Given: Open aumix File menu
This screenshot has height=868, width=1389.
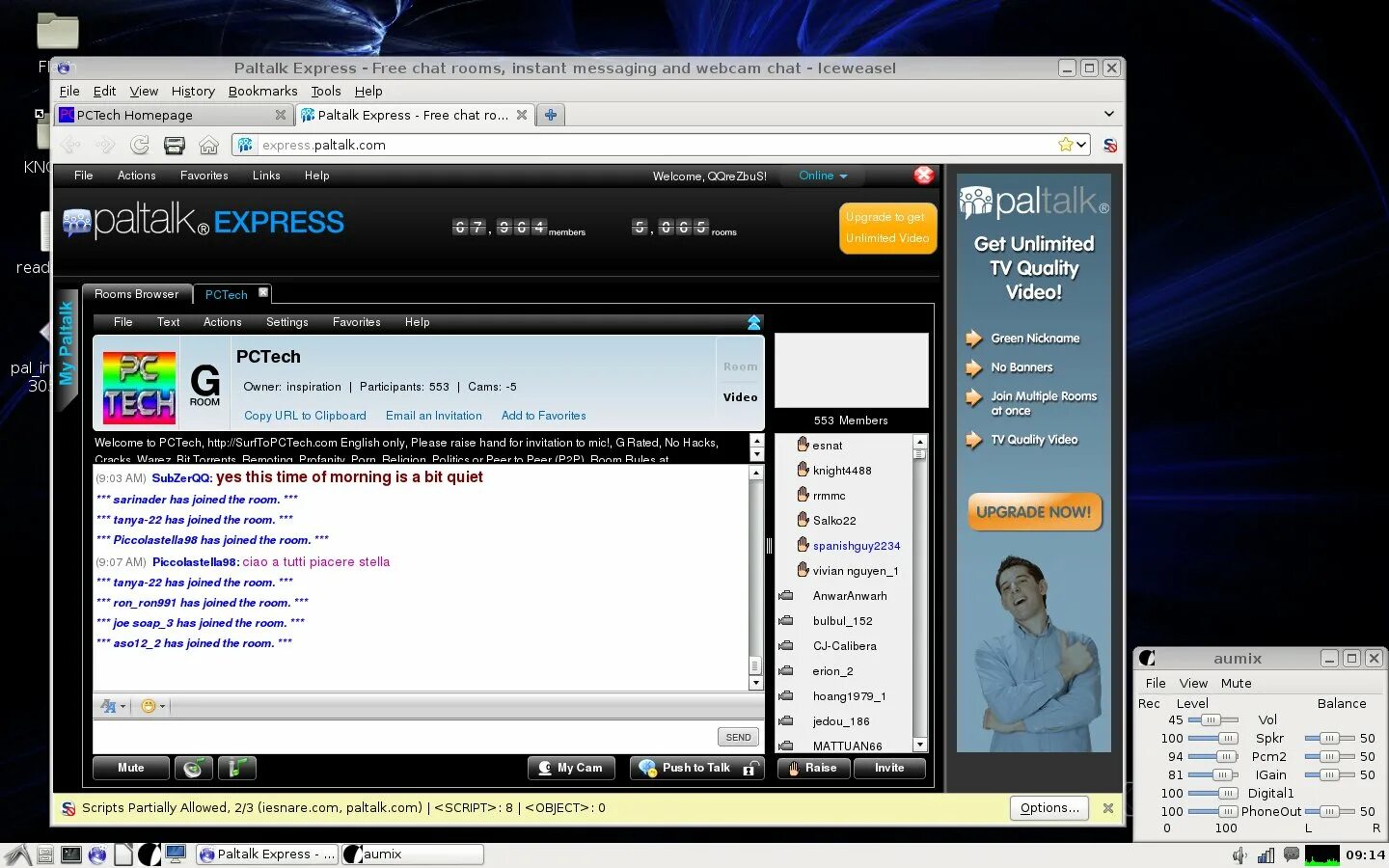Looking at the screenshot, I should [1156, 683].
